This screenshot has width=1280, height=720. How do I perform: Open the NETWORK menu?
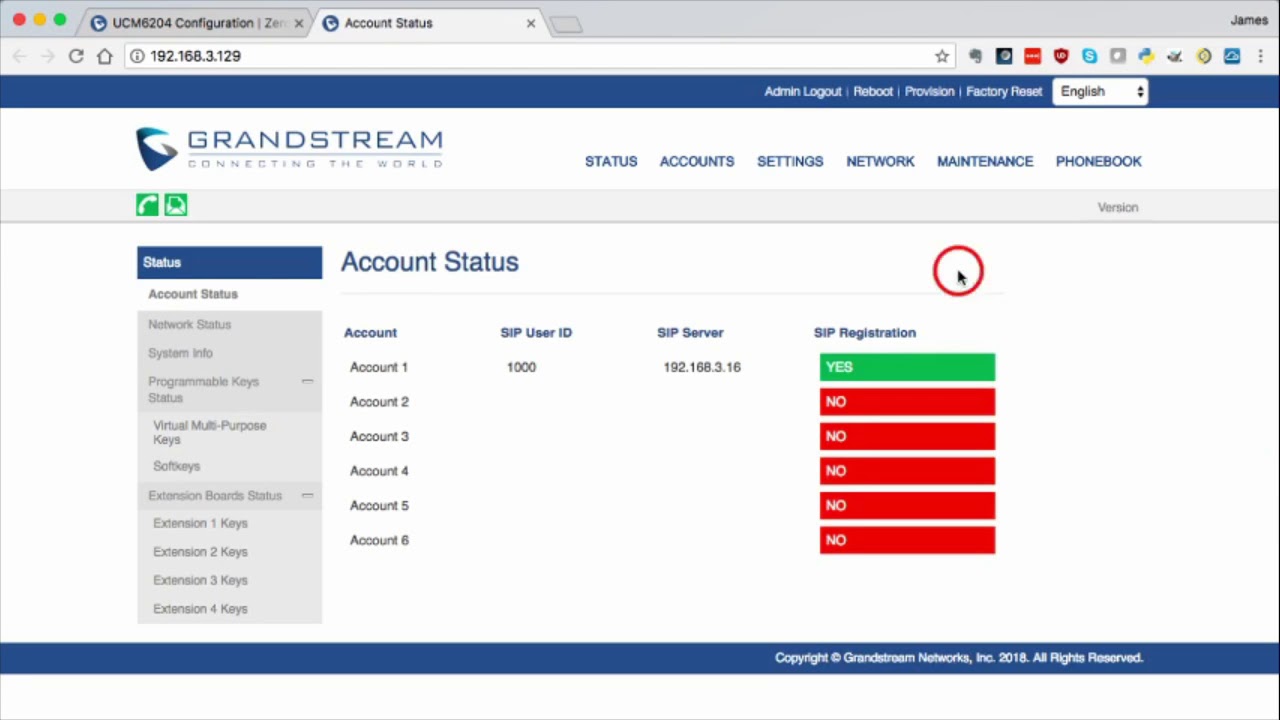880,161
